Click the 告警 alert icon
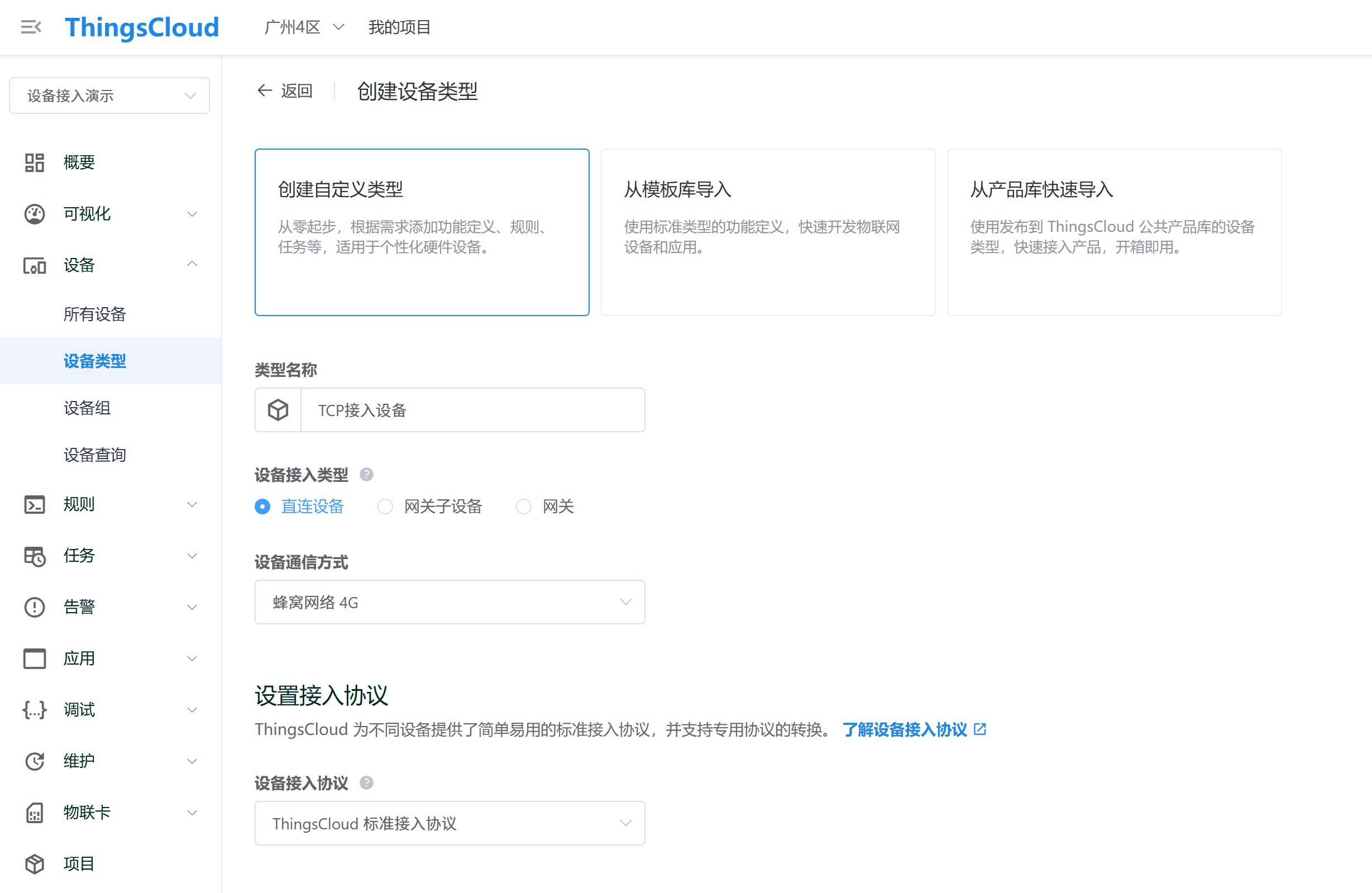 point(35,607)
